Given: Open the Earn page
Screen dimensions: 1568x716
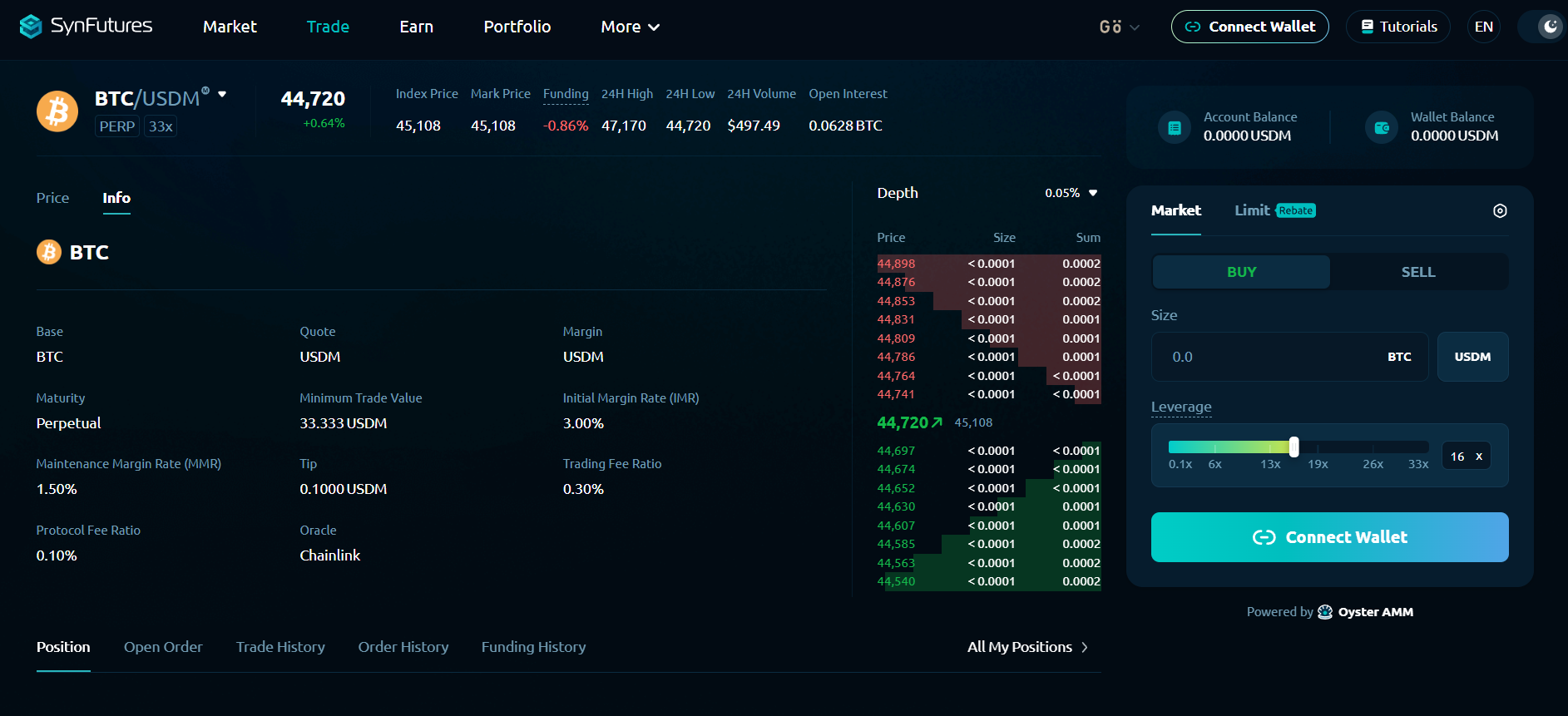Looking at the screenshot, I should (416, 27).
